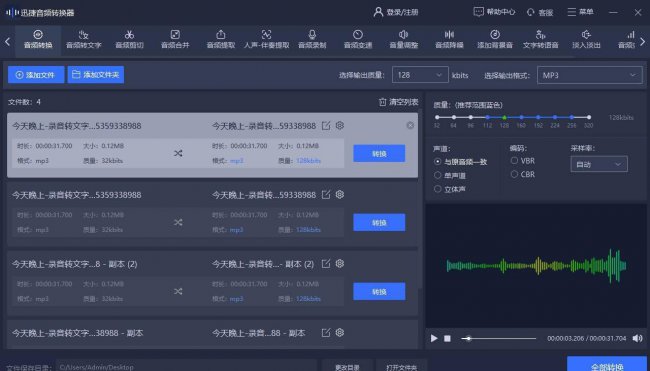Screen dimensions: 650x371
Task: Set quality slider to the 192 point
Action: coord(538,117)
